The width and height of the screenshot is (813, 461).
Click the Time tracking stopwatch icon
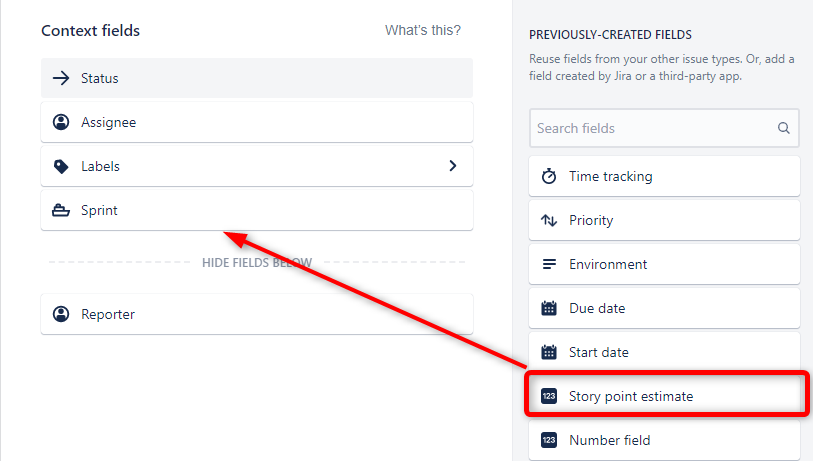point(549,176)
